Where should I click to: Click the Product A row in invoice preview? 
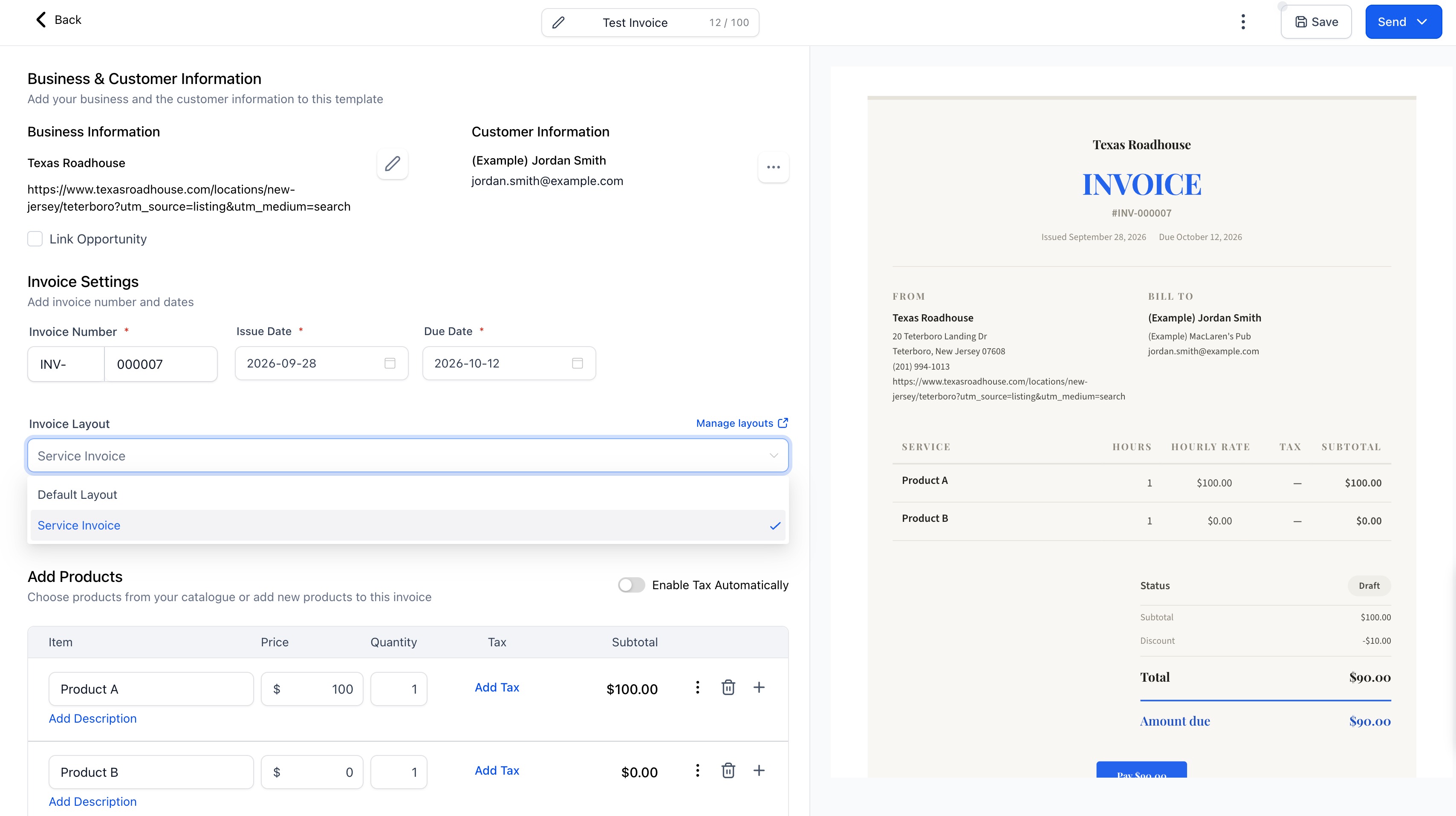[1141, 482]
